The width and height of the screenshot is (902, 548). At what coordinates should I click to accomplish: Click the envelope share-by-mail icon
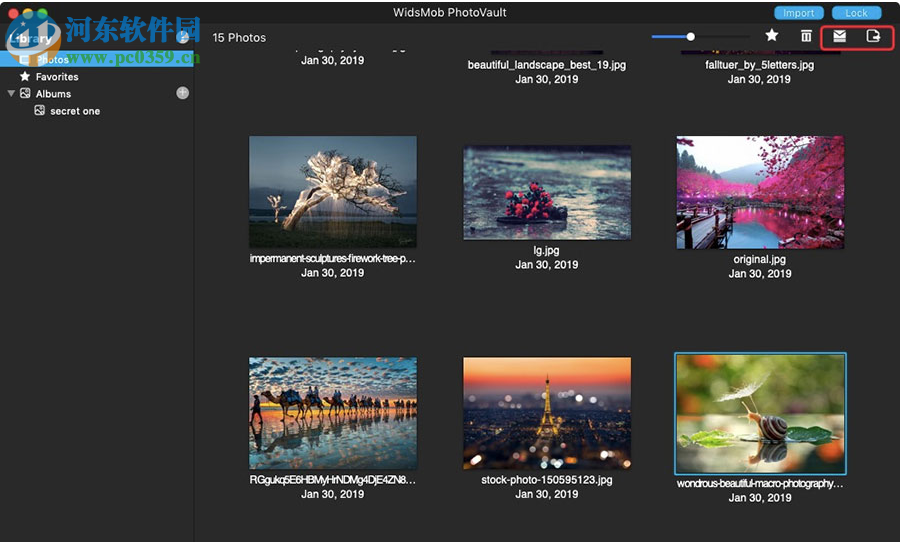(839, 36)
